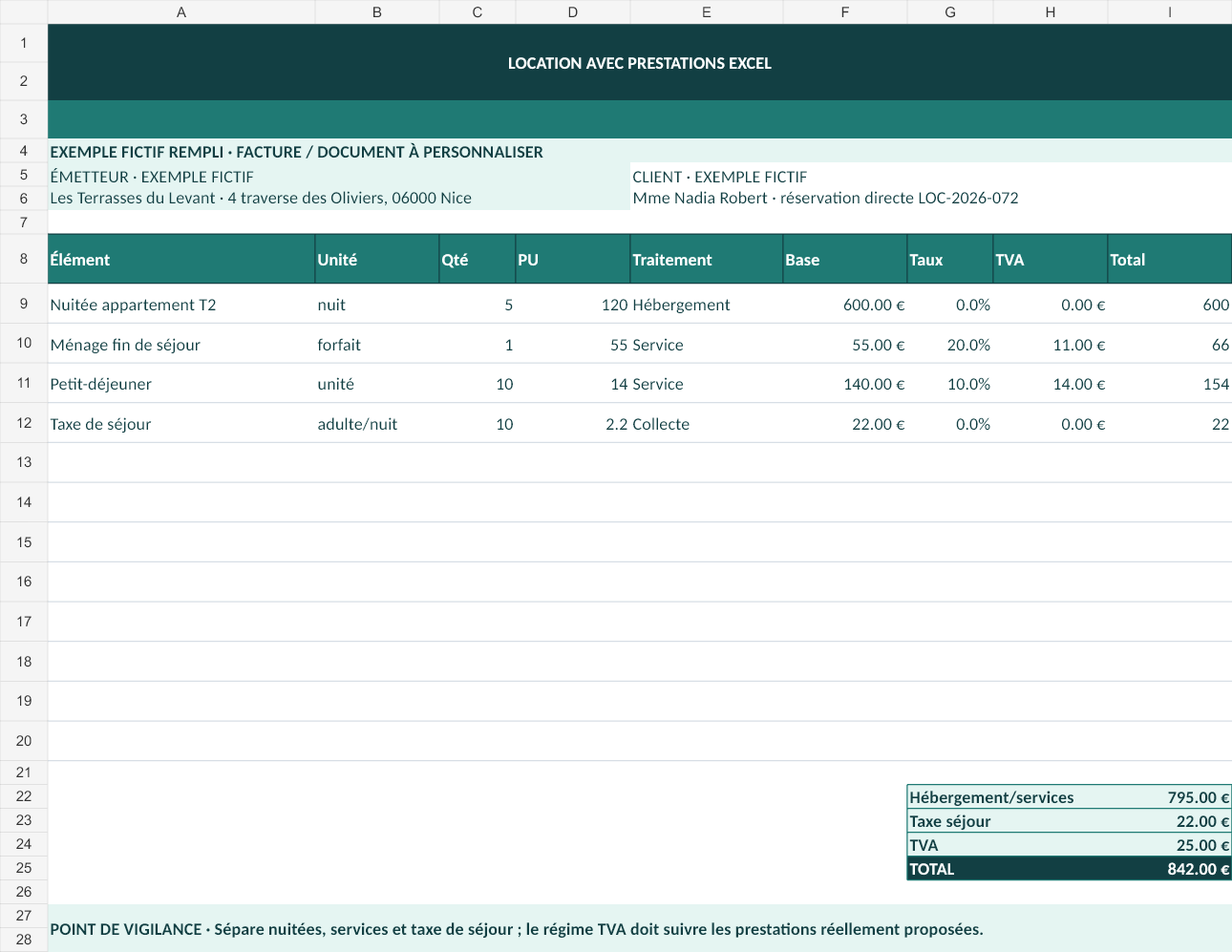Click PU value '120'
Viewport: 1232px width, 952px height.
(573, 304)
